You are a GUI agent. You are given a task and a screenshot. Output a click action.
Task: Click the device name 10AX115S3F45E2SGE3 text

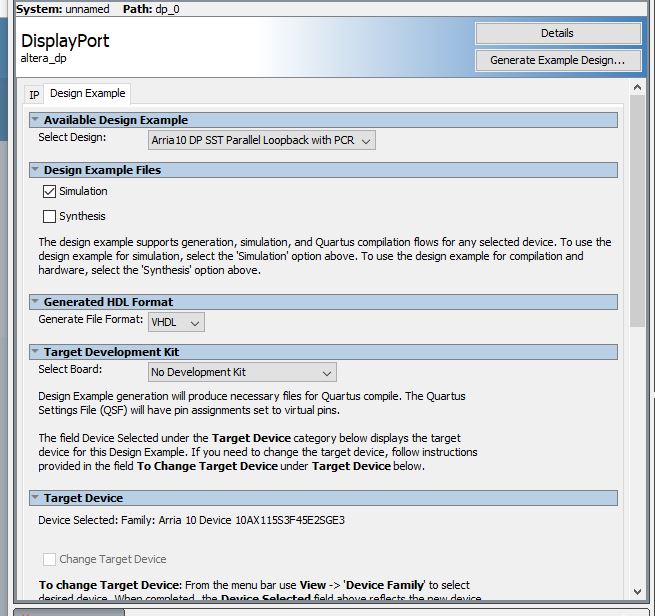tap(290, 520)
